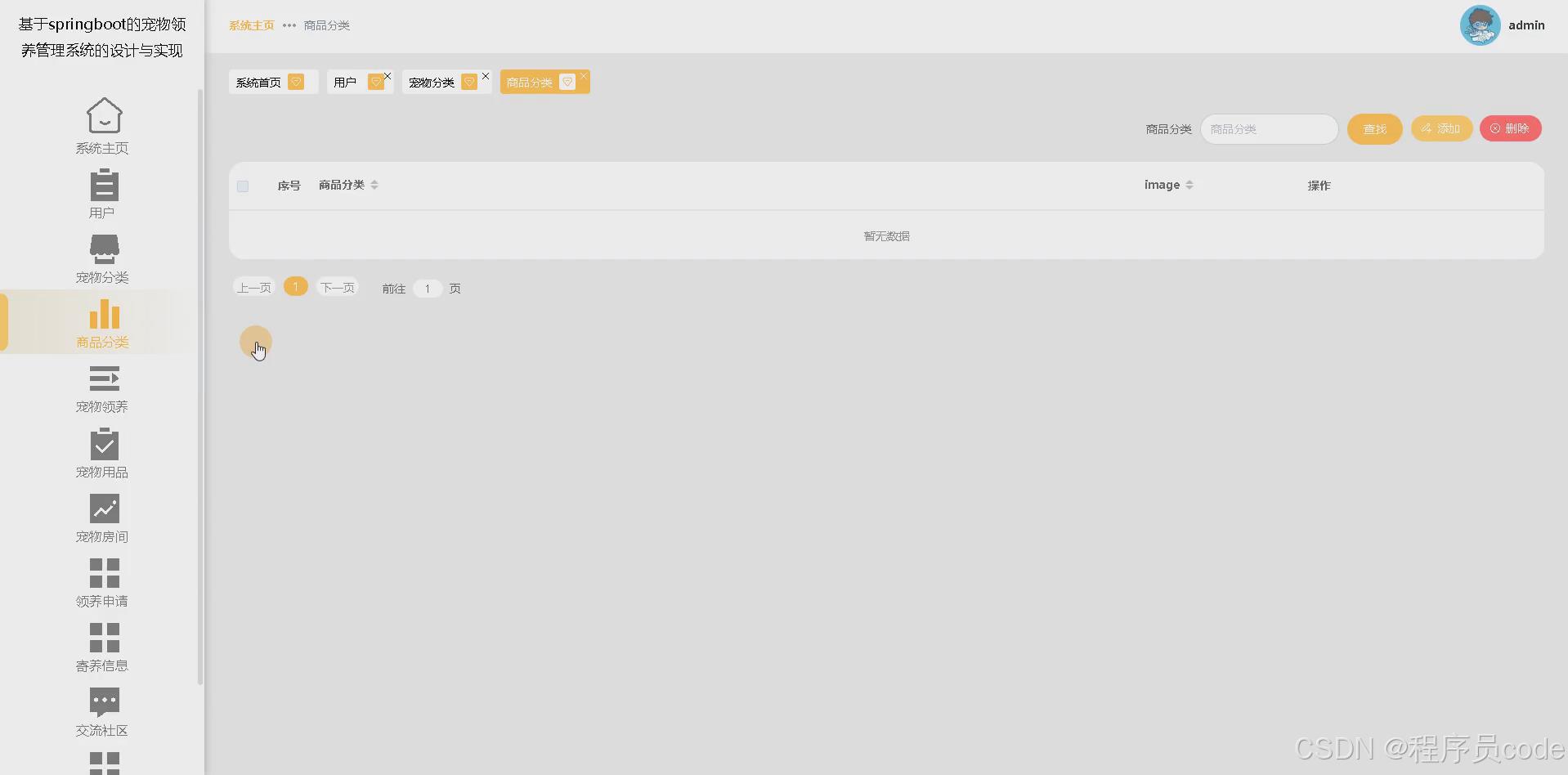Sort table by image column arrows
Viewport: 1568px width, 775px height.
pos(1189,185)
